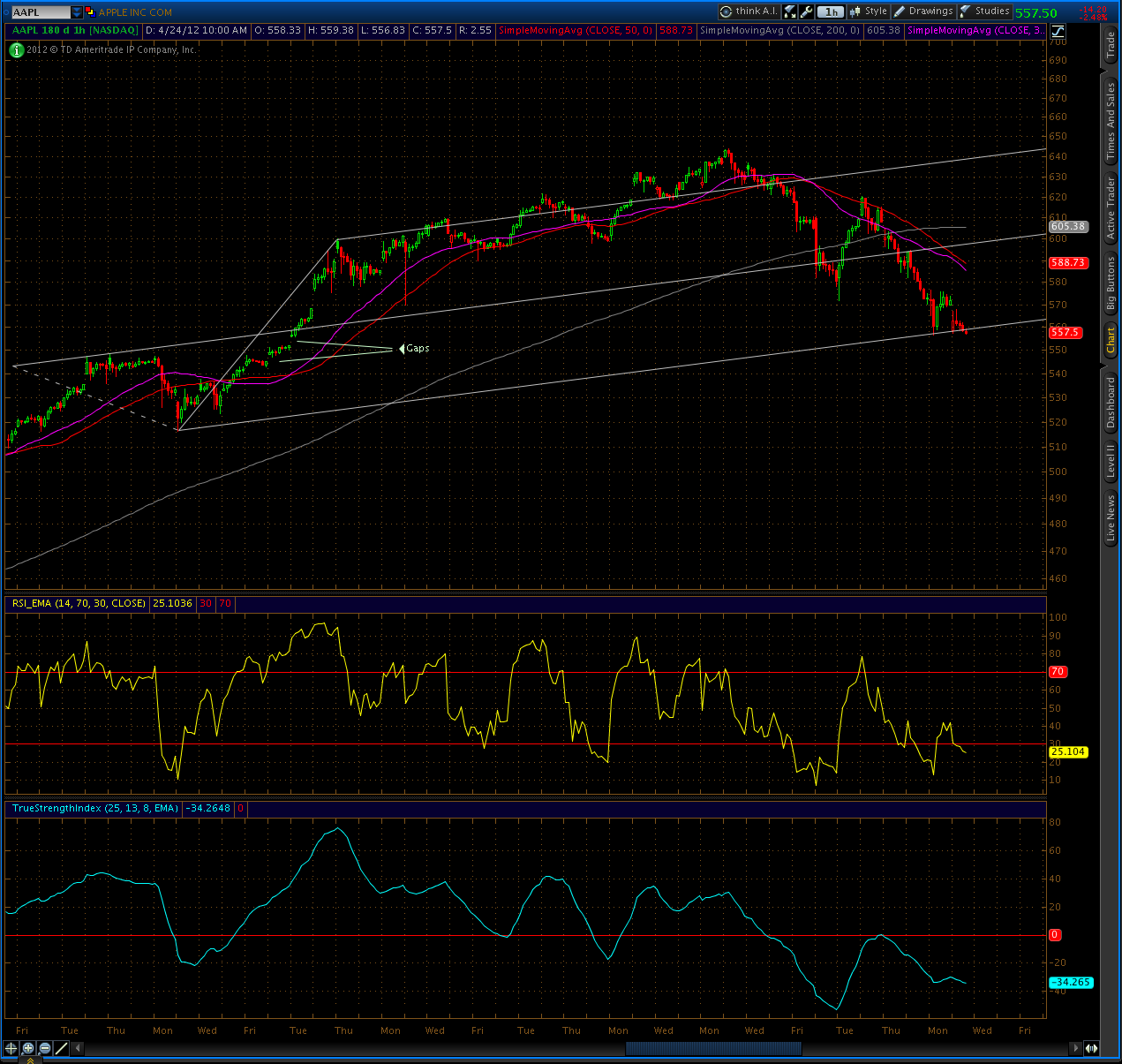Viewport: 1122px width, 1064px height.
Task: Click the L: 556.83 low value
Action: click(x=382, y=30)
